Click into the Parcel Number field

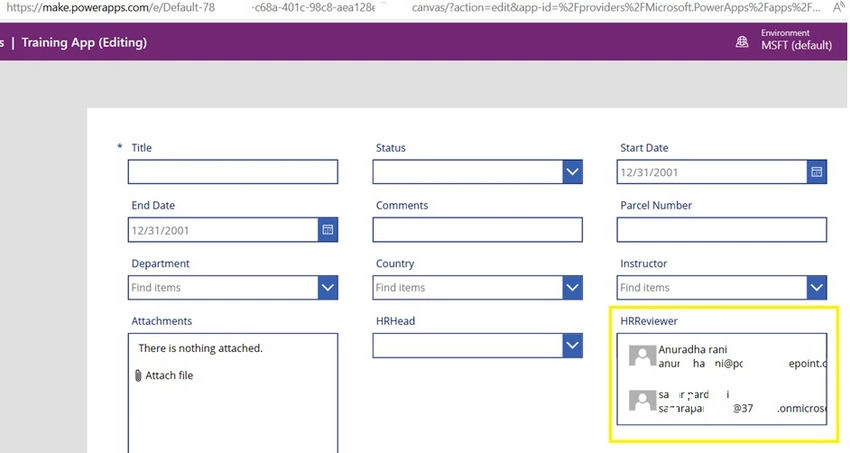722,230
